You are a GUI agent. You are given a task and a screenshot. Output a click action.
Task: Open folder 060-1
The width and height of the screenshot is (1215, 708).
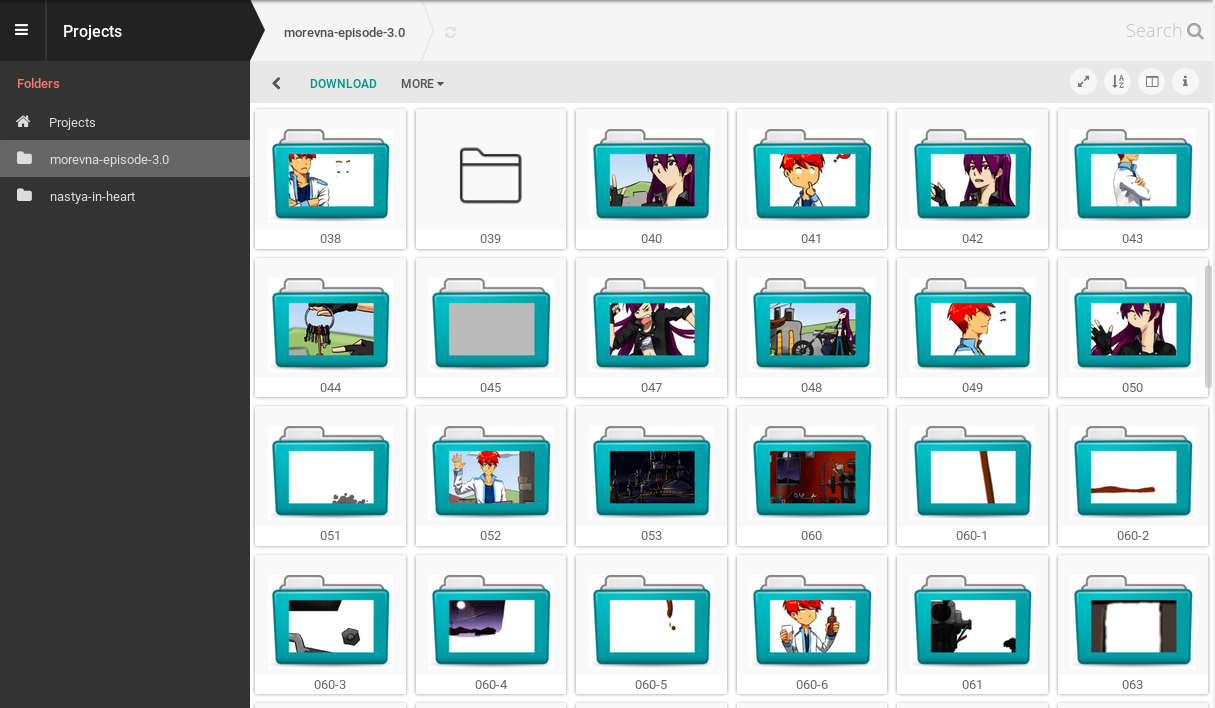[x=972, y=476]
